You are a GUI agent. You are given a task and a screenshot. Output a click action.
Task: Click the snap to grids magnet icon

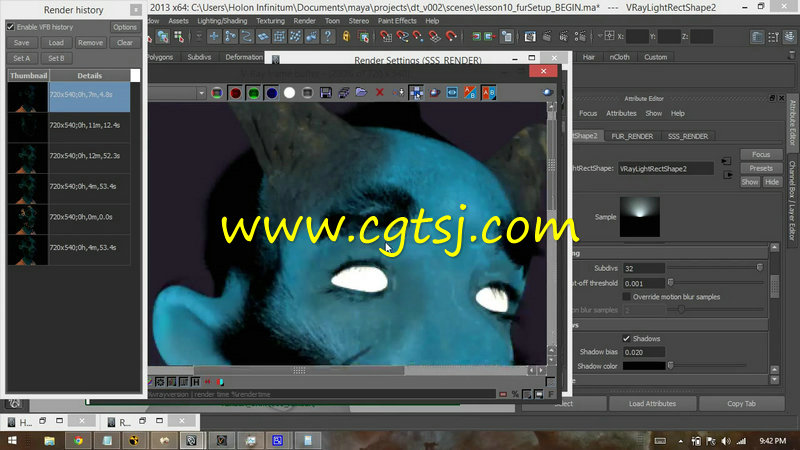pyautogui.click(x=386, y=36)
